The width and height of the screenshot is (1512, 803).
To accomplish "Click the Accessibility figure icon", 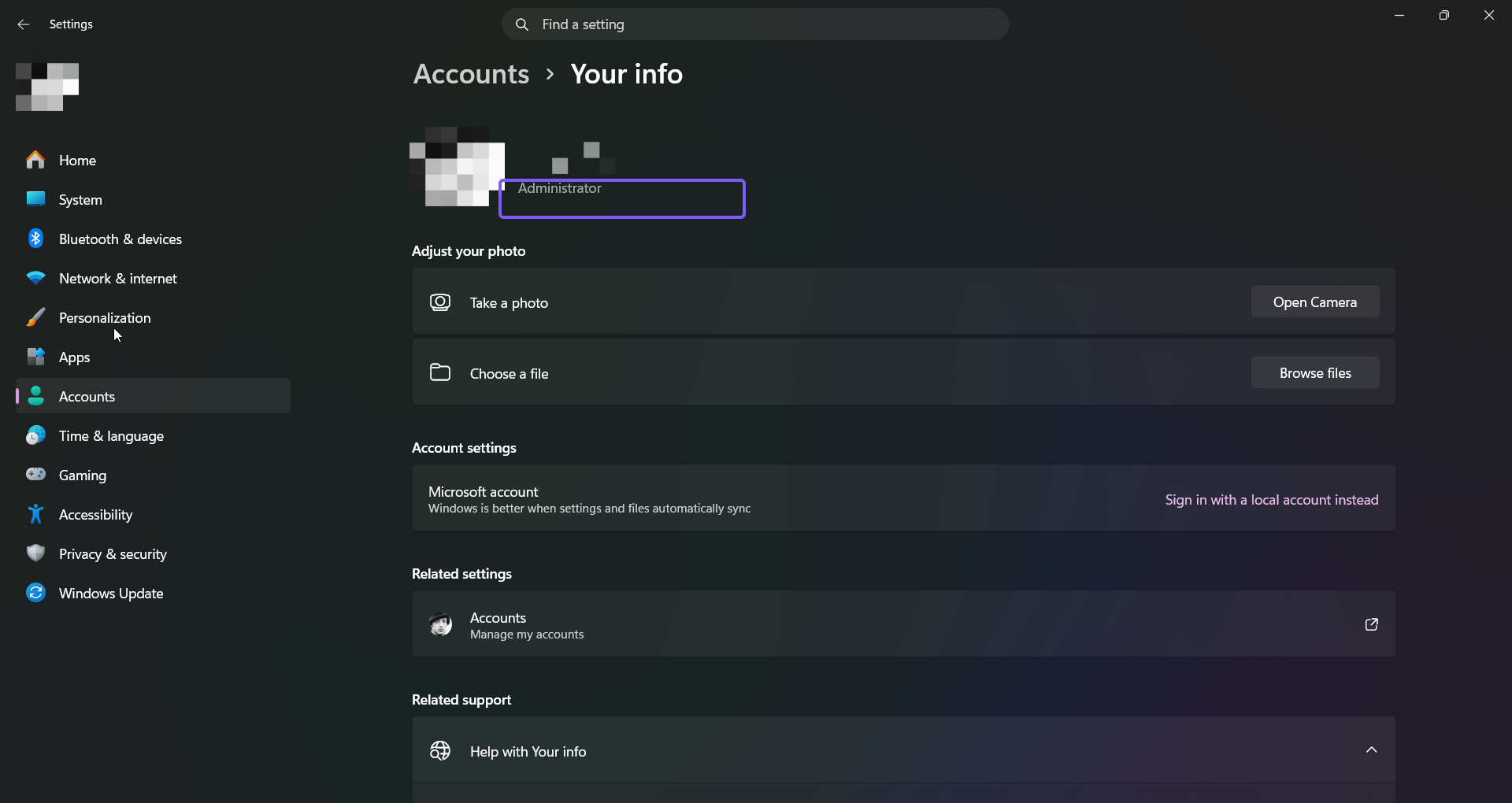I will pos(35,514).
